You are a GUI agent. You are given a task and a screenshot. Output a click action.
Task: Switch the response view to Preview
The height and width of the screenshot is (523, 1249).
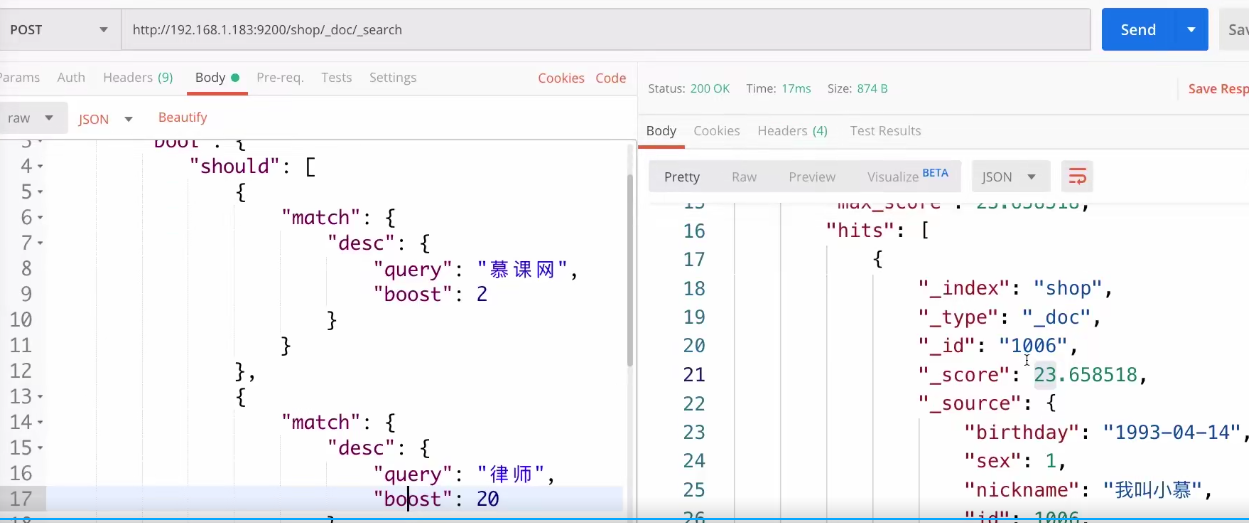(812, 177)
